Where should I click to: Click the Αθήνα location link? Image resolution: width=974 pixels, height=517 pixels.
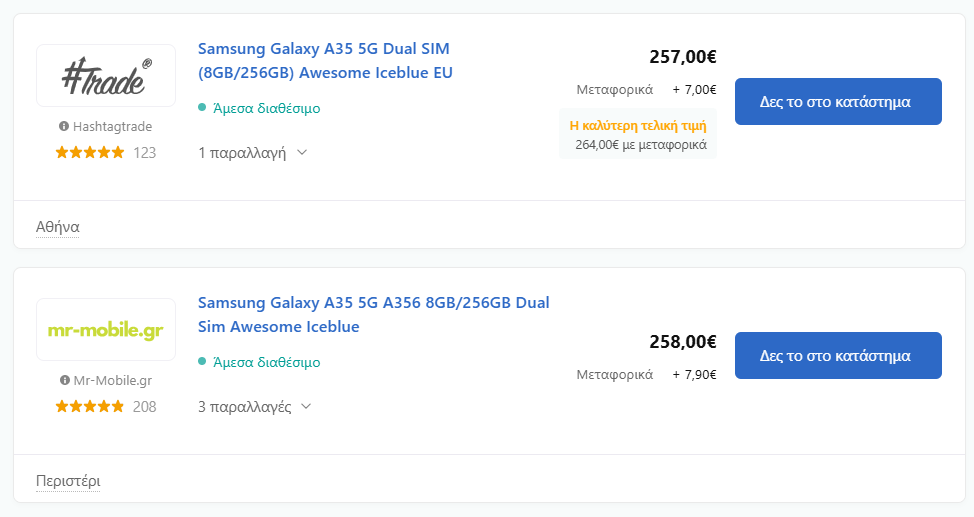click(58, 227)
